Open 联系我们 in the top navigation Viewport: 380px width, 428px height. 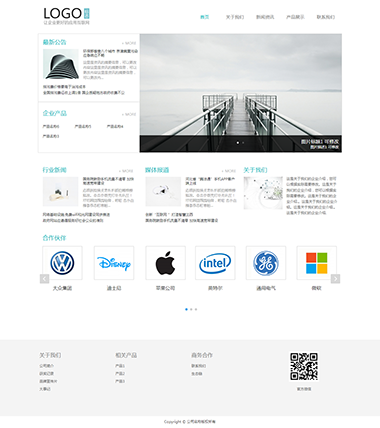325,17
